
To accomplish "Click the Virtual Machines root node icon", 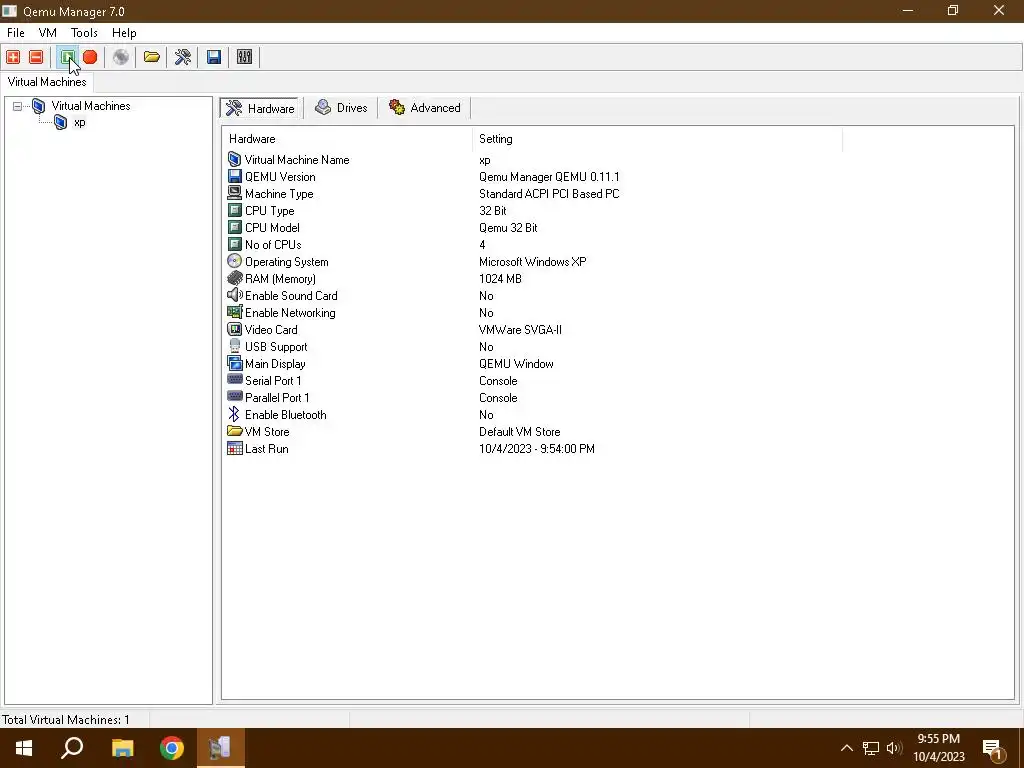I will [x=39, y=106].
